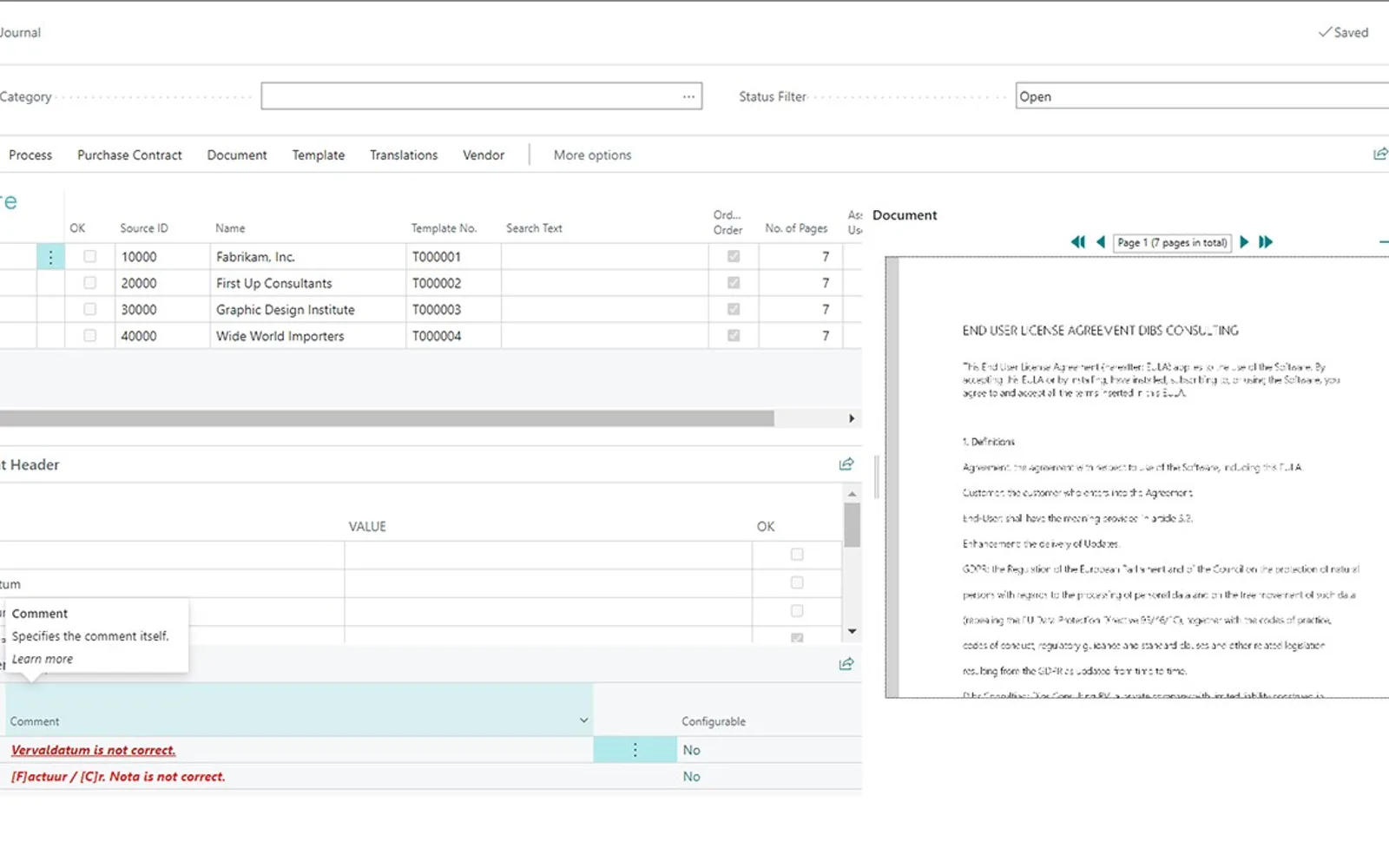Sort by Template No. column header
The width and height of the screenshot is (1389, 868).
(444, 228)
